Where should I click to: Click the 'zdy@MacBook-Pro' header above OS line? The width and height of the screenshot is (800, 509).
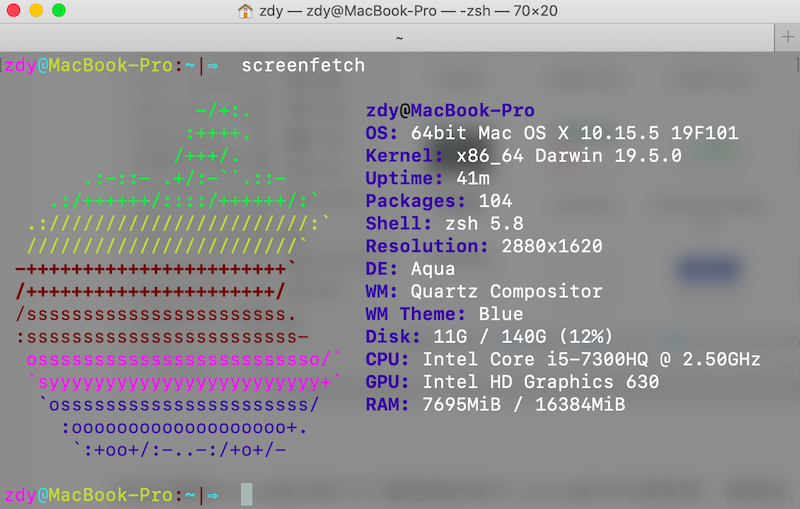click(450, 110)
